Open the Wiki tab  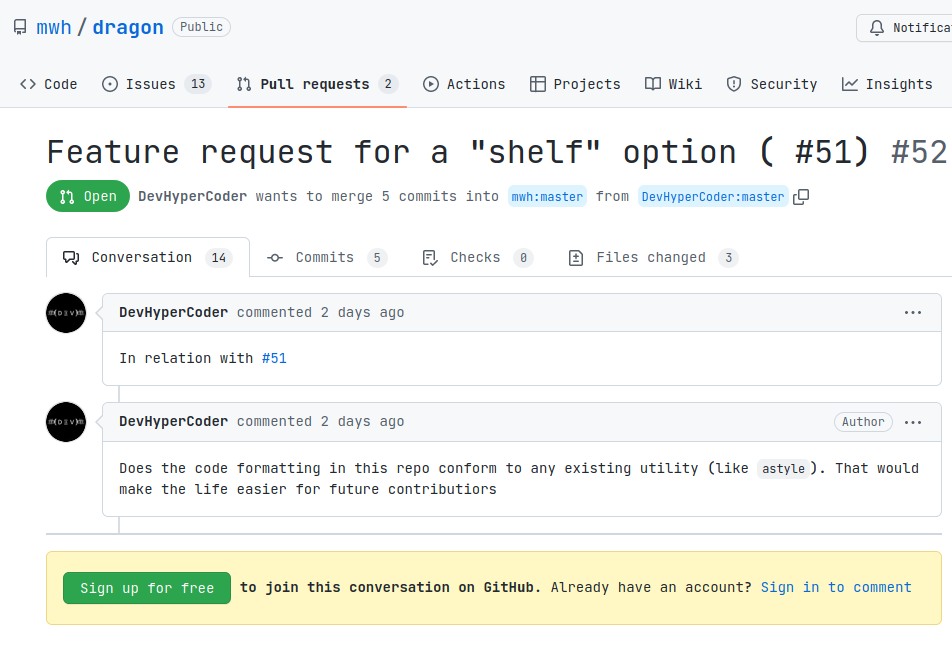673,84
